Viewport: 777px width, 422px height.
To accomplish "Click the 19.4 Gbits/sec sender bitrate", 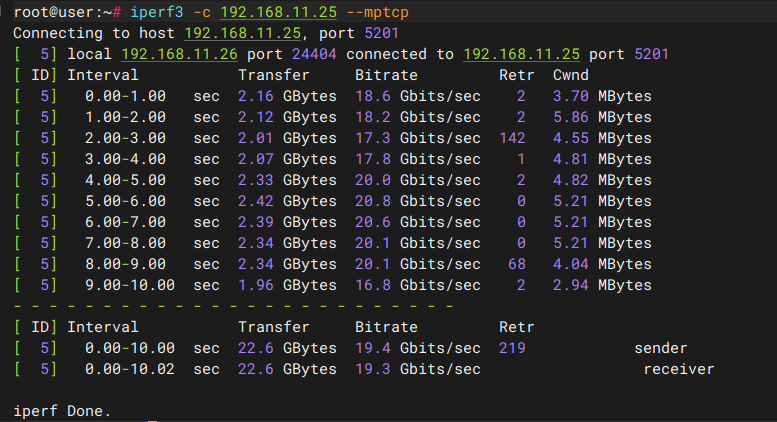I will [x=418, y=348].
